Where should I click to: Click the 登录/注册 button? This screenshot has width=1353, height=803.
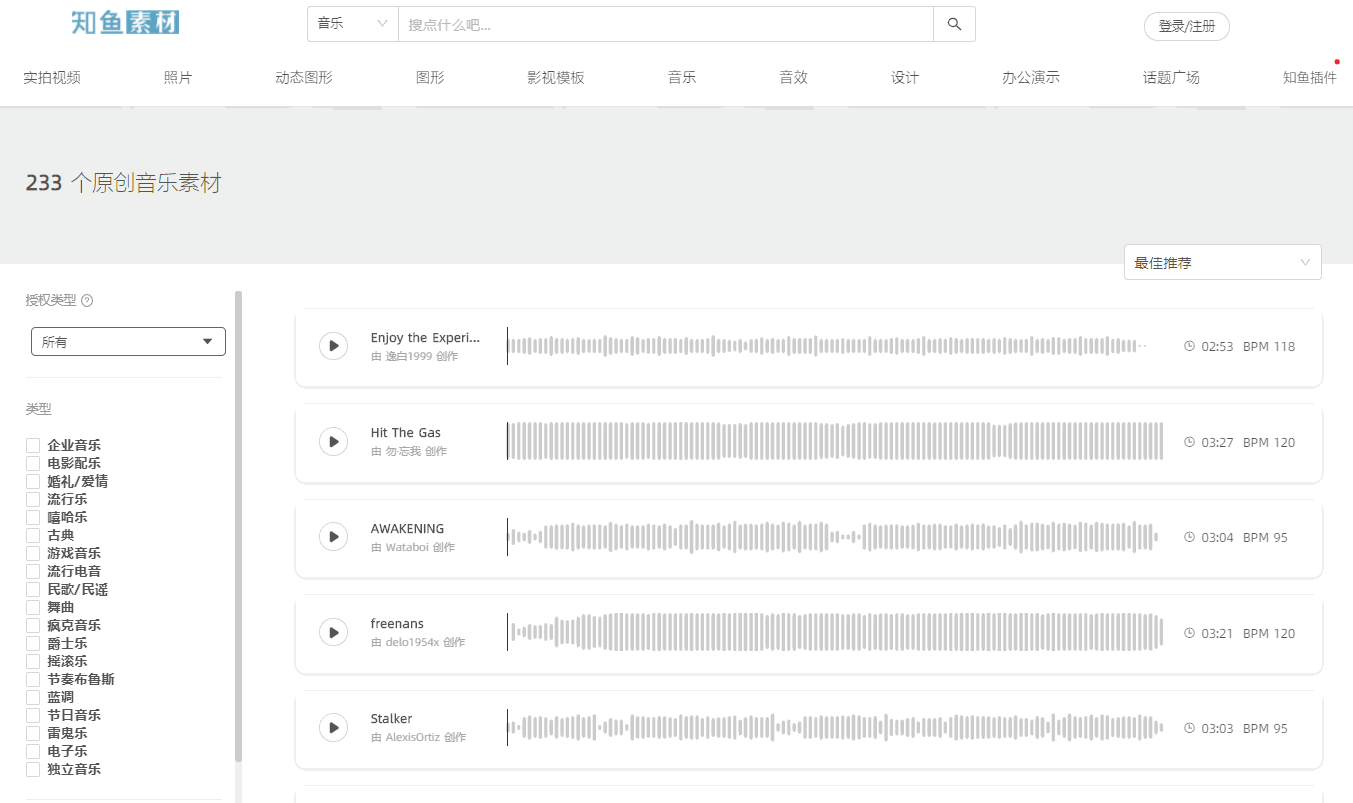pos(1186,27)
